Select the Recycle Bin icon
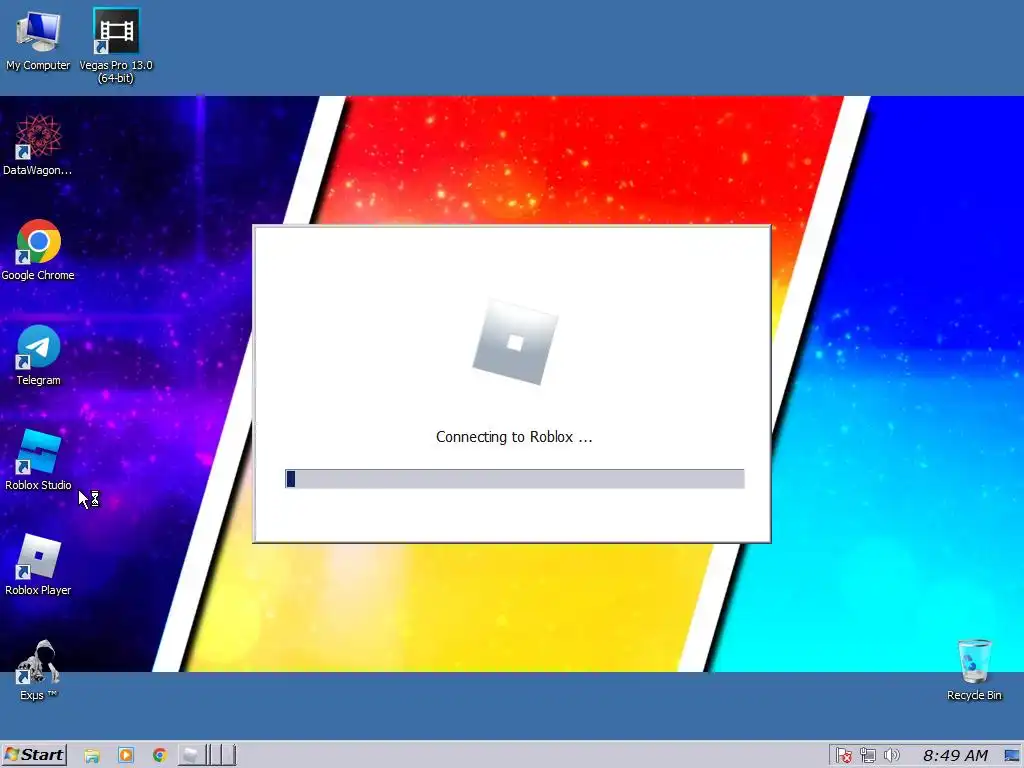The width and height of the screenshot is (1024, 768). tap(974, 670)
